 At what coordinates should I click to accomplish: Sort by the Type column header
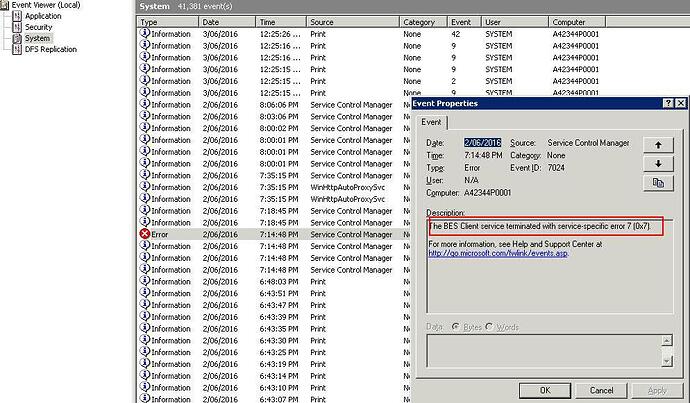pyautogui.click(x=167, y=22)
